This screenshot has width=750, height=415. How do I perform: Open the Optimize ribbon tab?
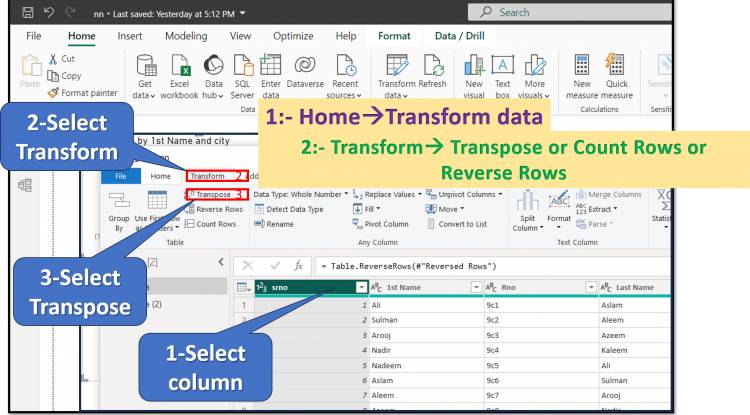pyautogui.click(x=293, y=36)
